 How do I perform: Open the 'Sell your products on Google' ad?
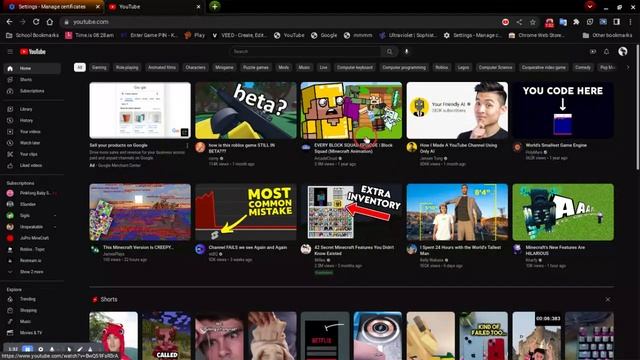(x=140, y=110)
